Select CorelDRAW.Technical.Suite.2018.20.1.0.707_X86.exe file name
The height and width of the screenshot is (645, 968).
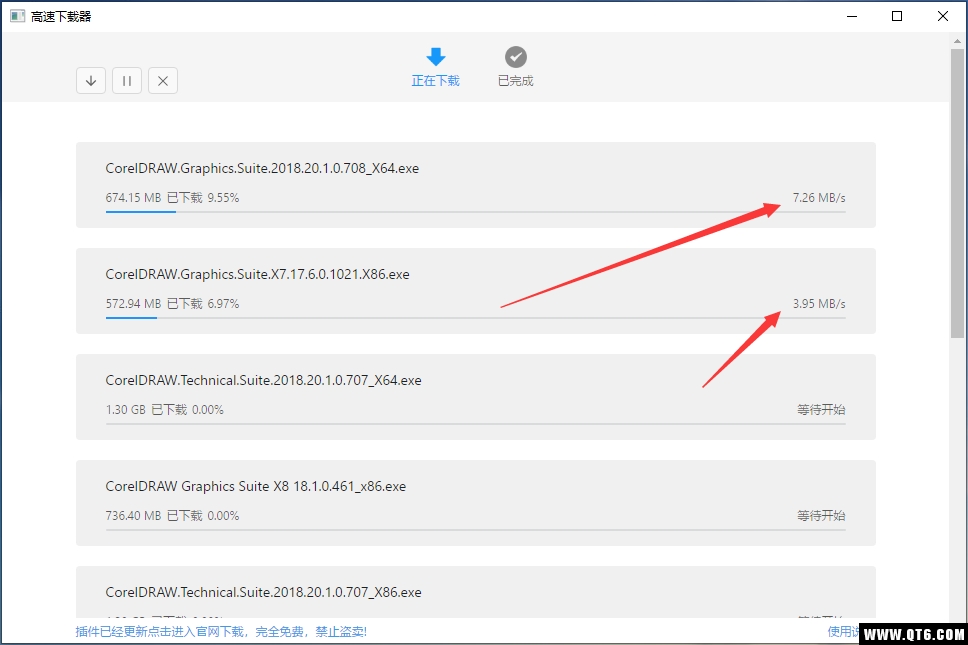263,593
